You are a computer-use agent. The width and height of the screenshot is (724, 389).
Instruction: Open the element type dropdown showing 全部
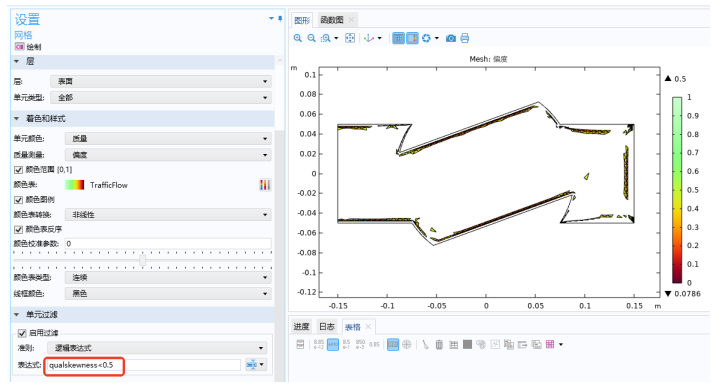[161, 97]
